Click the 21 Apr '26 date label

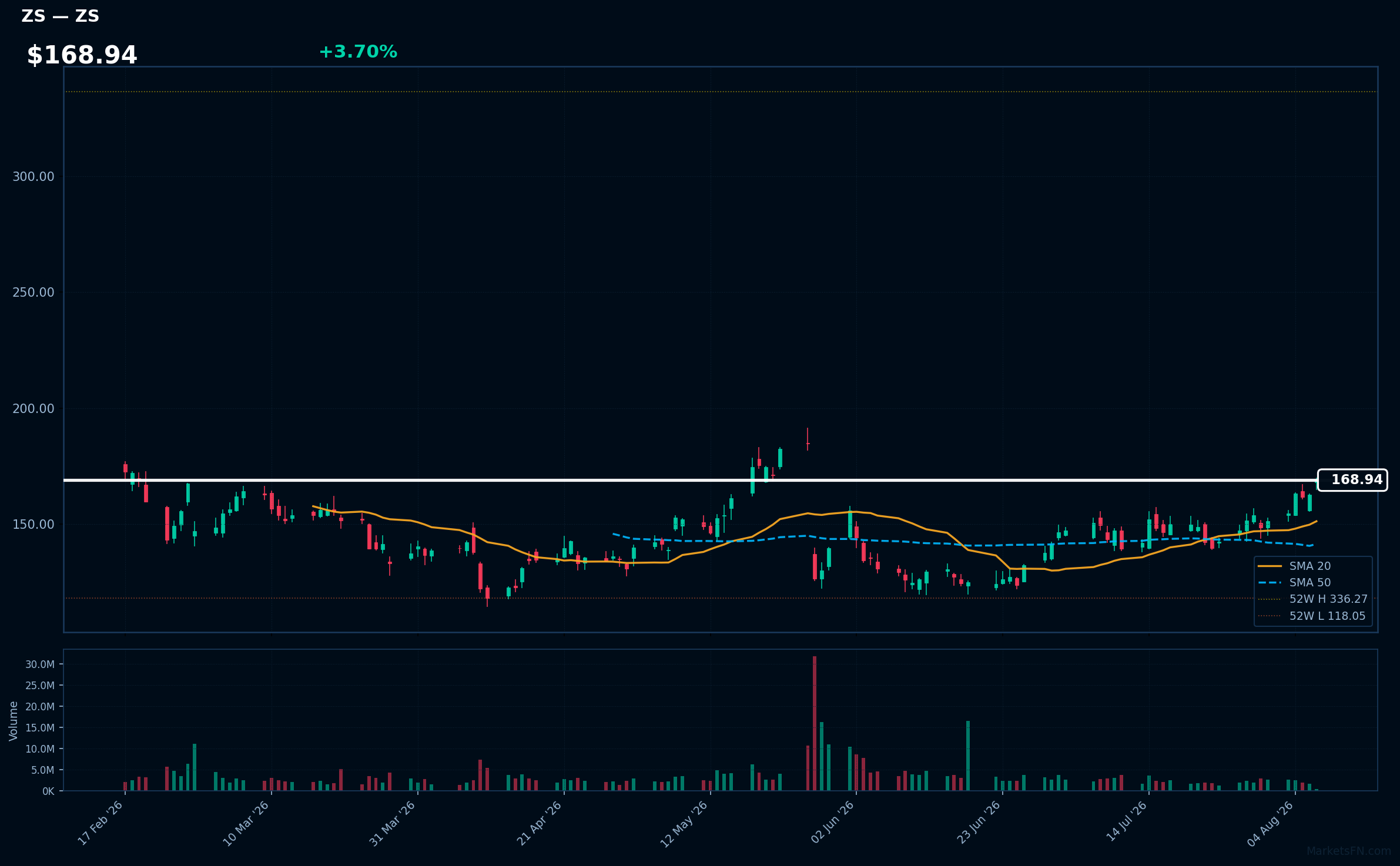point(539,823)
